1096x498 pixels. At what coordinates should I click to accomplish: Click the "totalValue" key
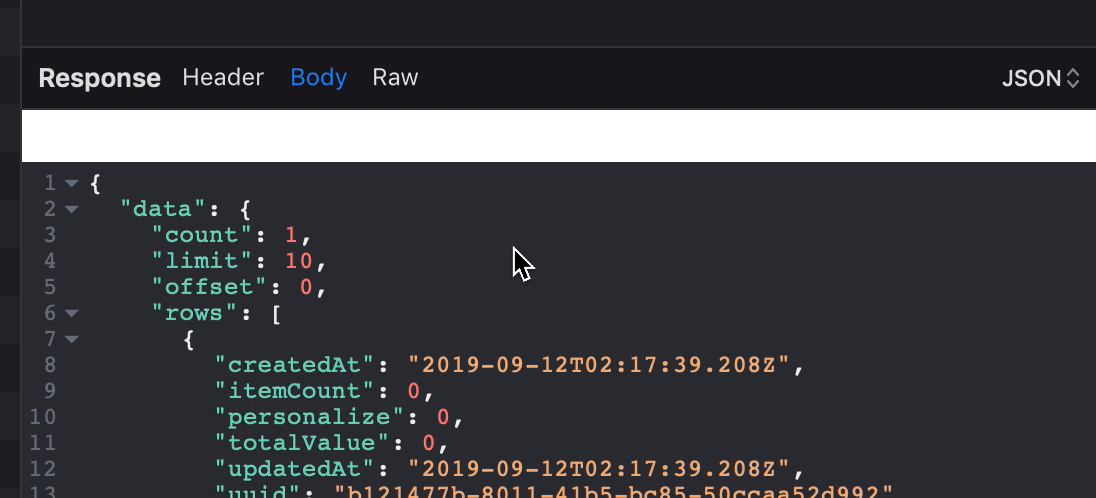coord(304,443)
